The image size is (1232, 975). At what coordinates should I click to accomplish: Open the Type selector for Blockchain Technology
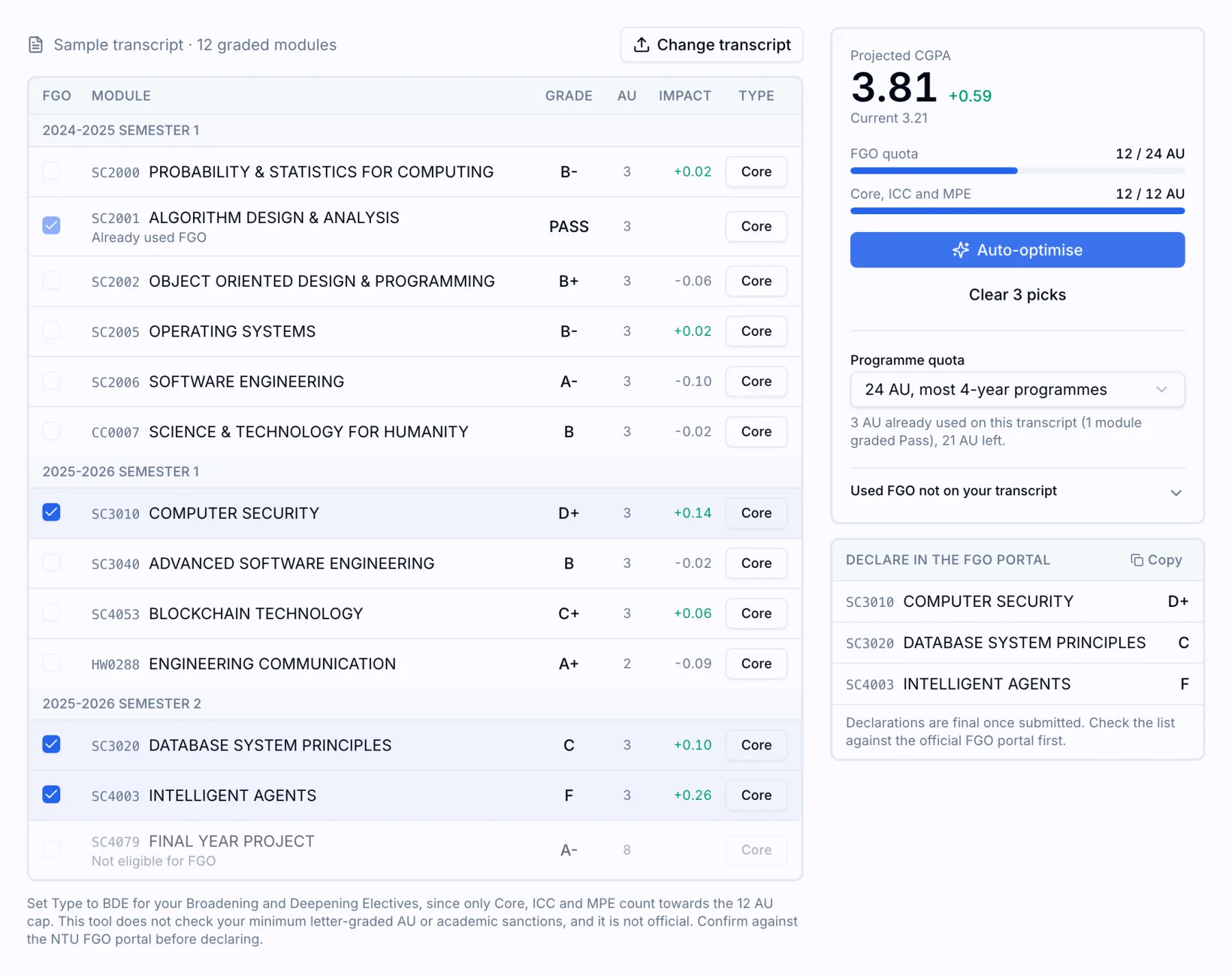point(756,614)
